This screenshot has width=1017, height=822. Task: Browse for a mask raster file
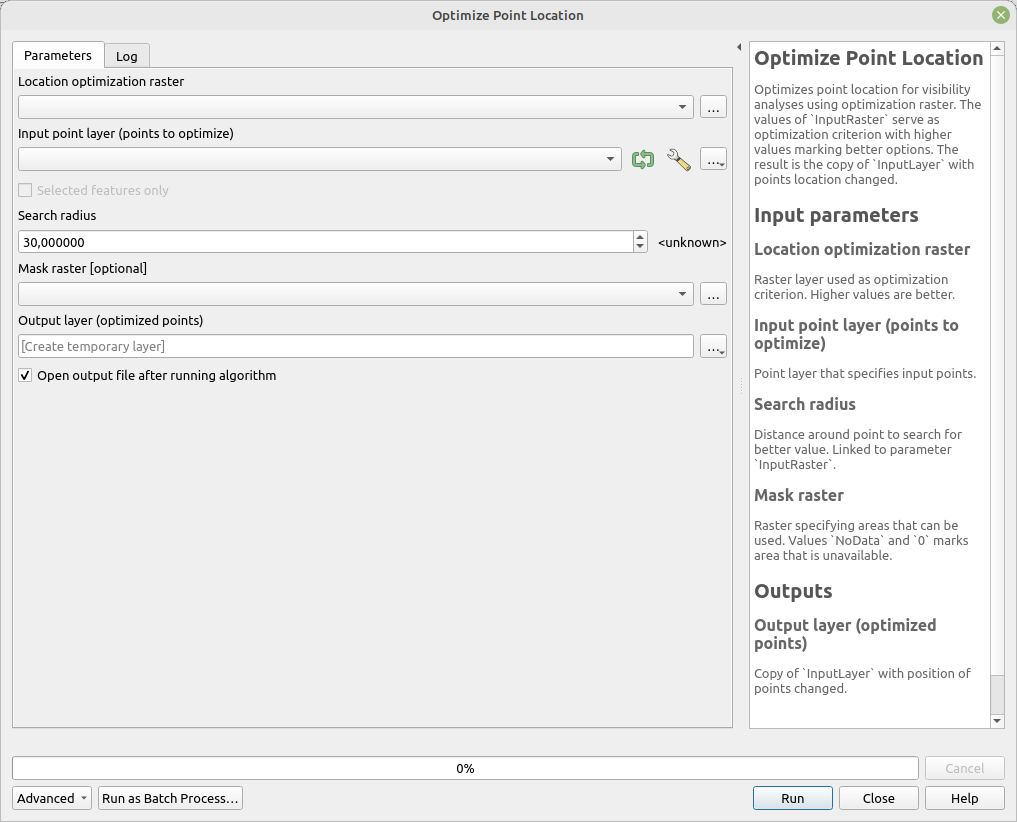pyautogui.click(x=713, y=294)
